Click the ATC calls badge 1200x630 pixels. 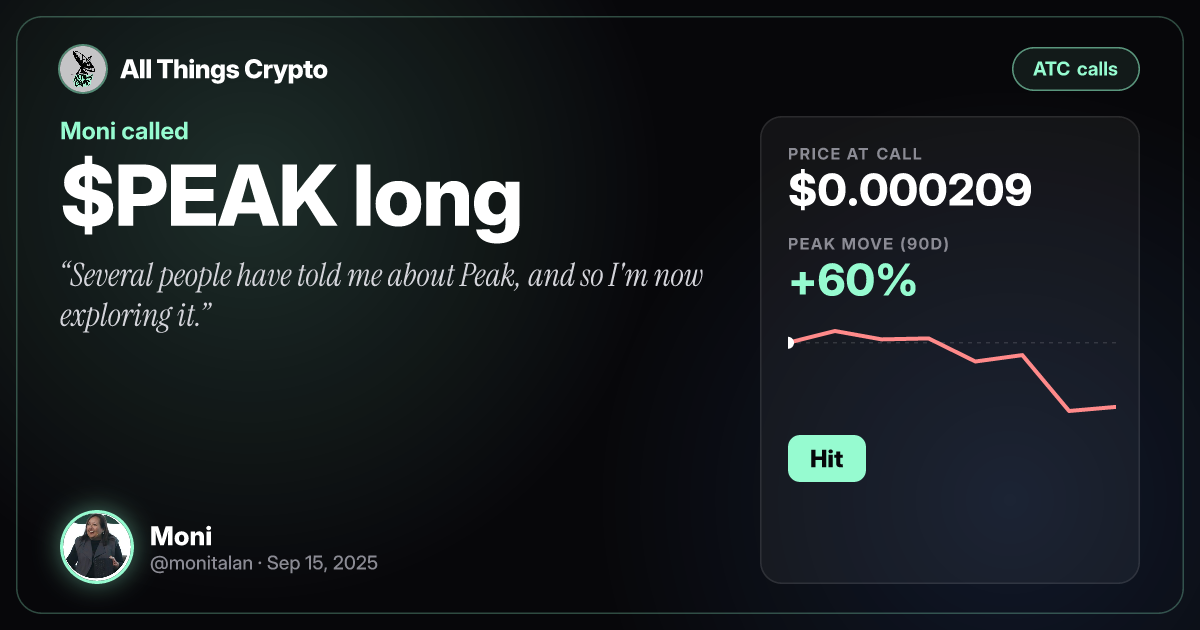coord(1076,70)
